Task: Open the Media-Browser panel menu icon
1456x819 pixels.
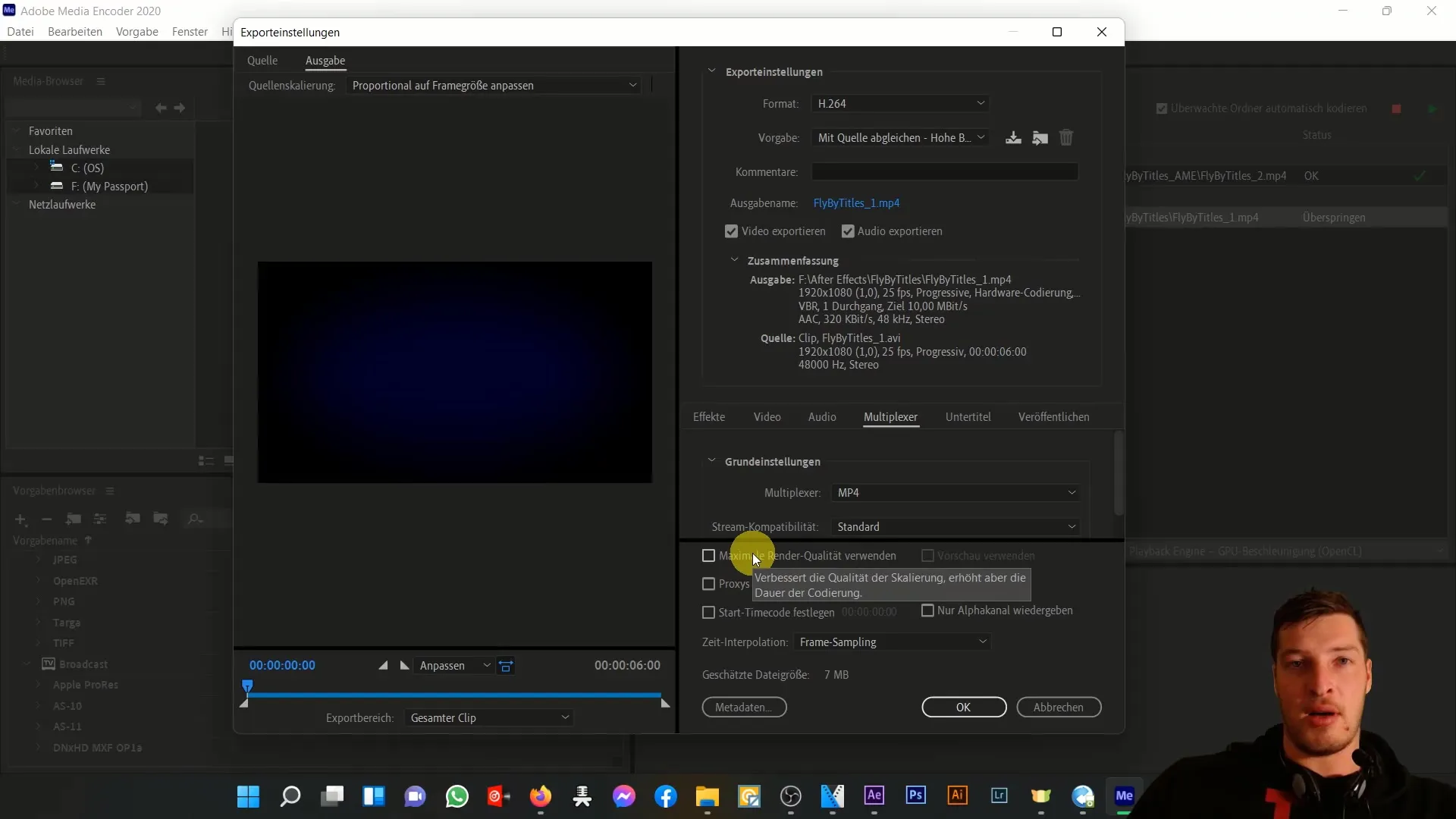Action: tap(101, 81)
